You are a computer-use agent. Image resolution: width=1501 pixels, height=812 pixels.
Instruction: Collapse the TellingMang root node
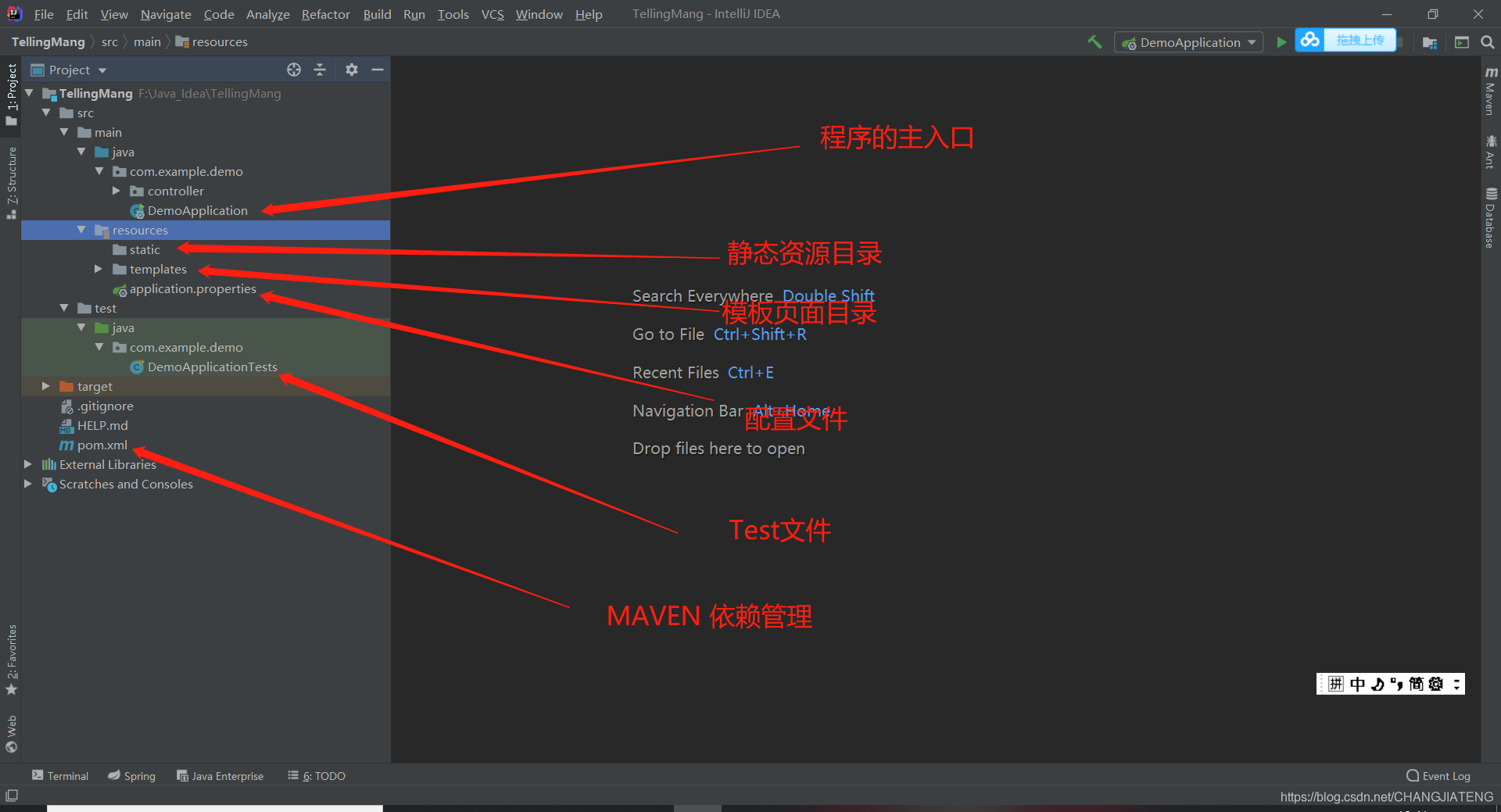29,93
